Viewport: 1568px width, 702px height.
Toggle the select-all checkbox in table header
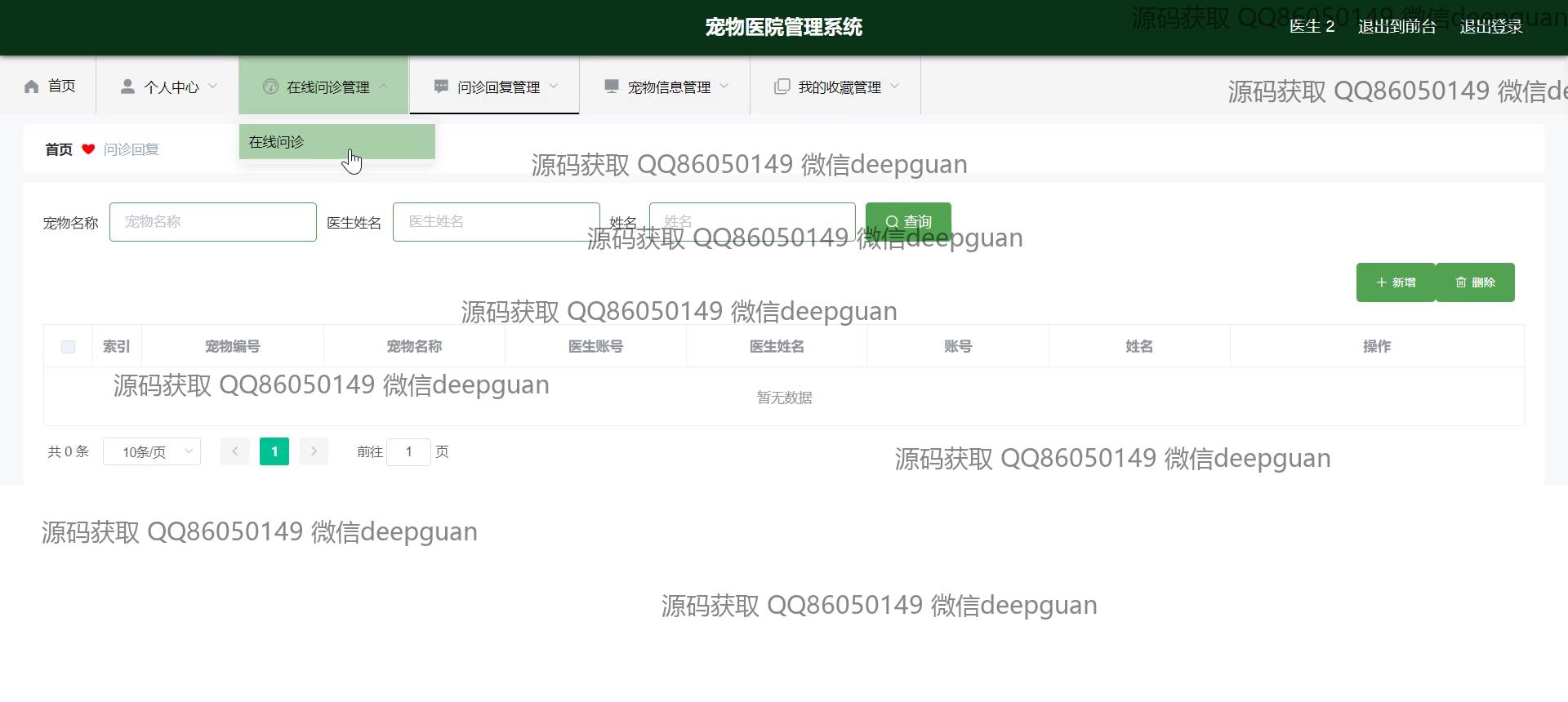pyautogui.click(x=69, y=347)
